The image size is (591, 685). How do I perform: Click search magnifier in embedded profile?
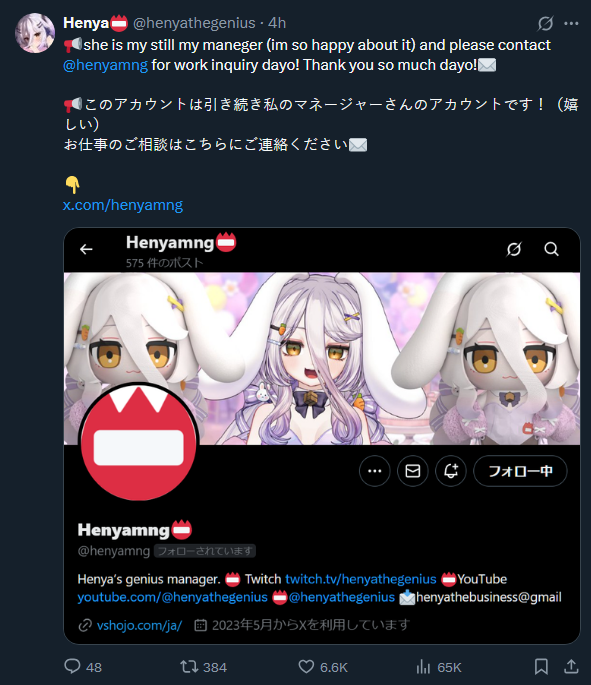coord(551,249)
